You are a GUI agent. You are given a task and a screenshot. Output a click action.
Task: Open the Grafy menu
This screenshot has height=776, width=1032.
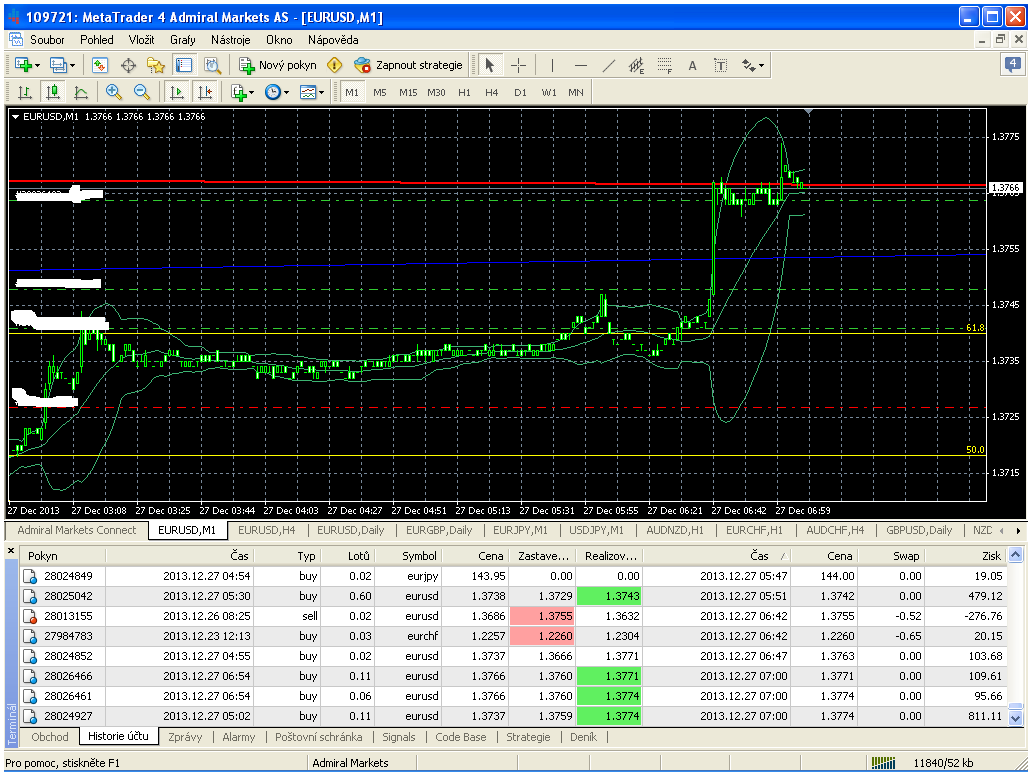click(182, 39)
